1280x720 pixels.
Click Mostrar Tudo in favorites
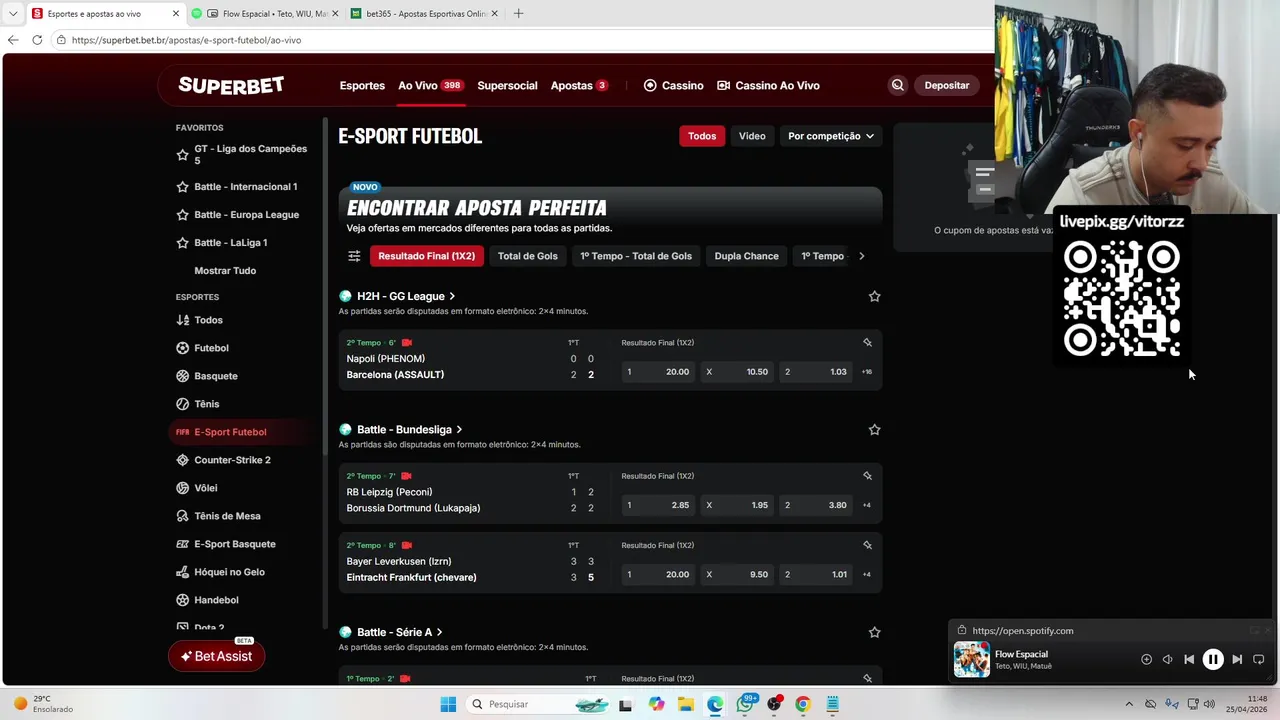click(225, 271)
